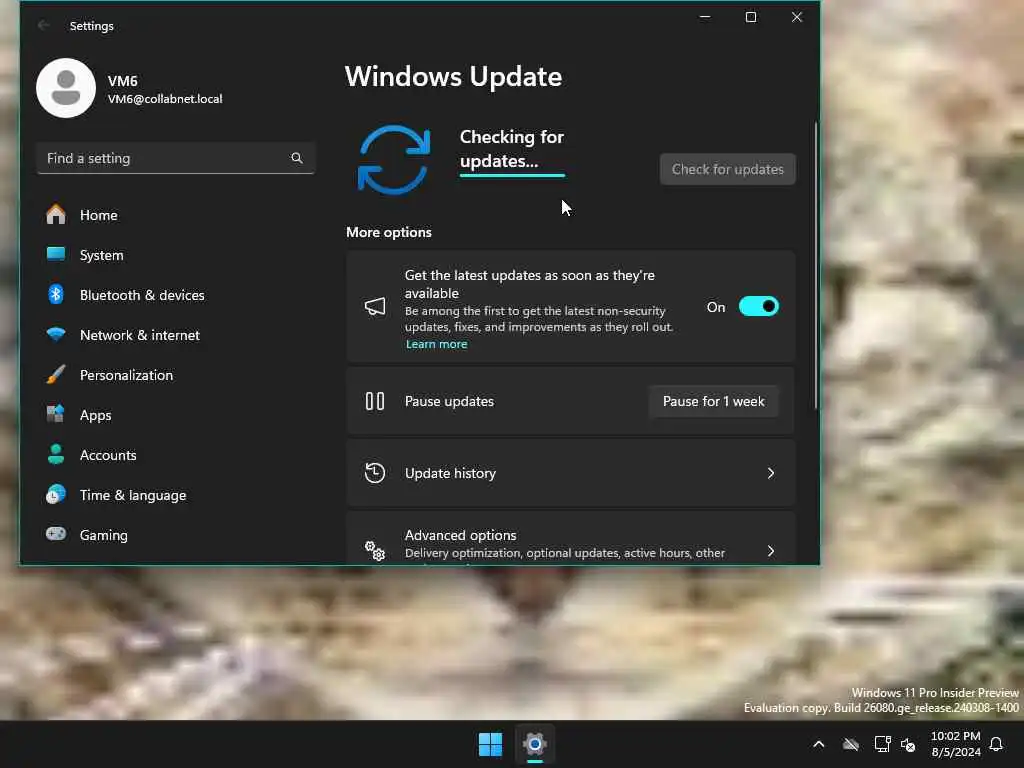1024x768 pixels.
Task: Click the back arrow in Settings
Action: tap(44, 25)
